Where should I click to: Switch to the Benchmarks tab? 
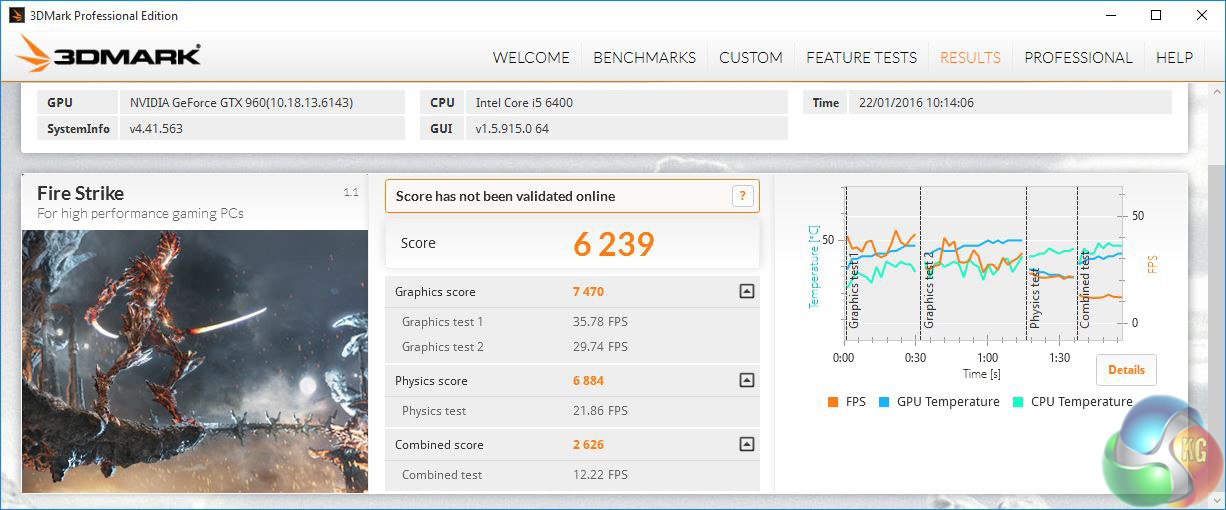pos(644,57)
